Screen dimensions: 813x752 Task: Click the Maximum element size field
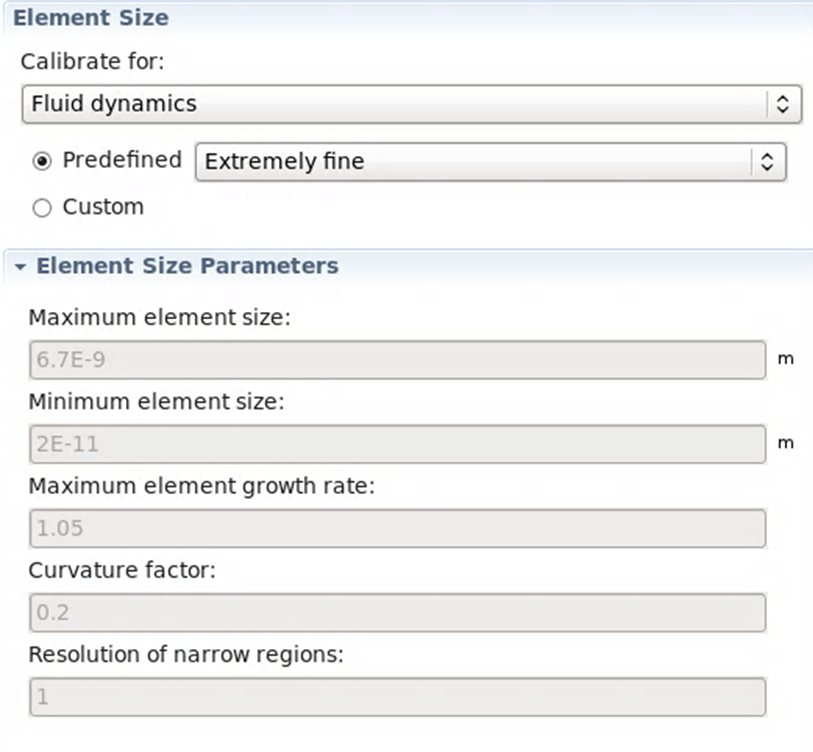coord(398,359)
